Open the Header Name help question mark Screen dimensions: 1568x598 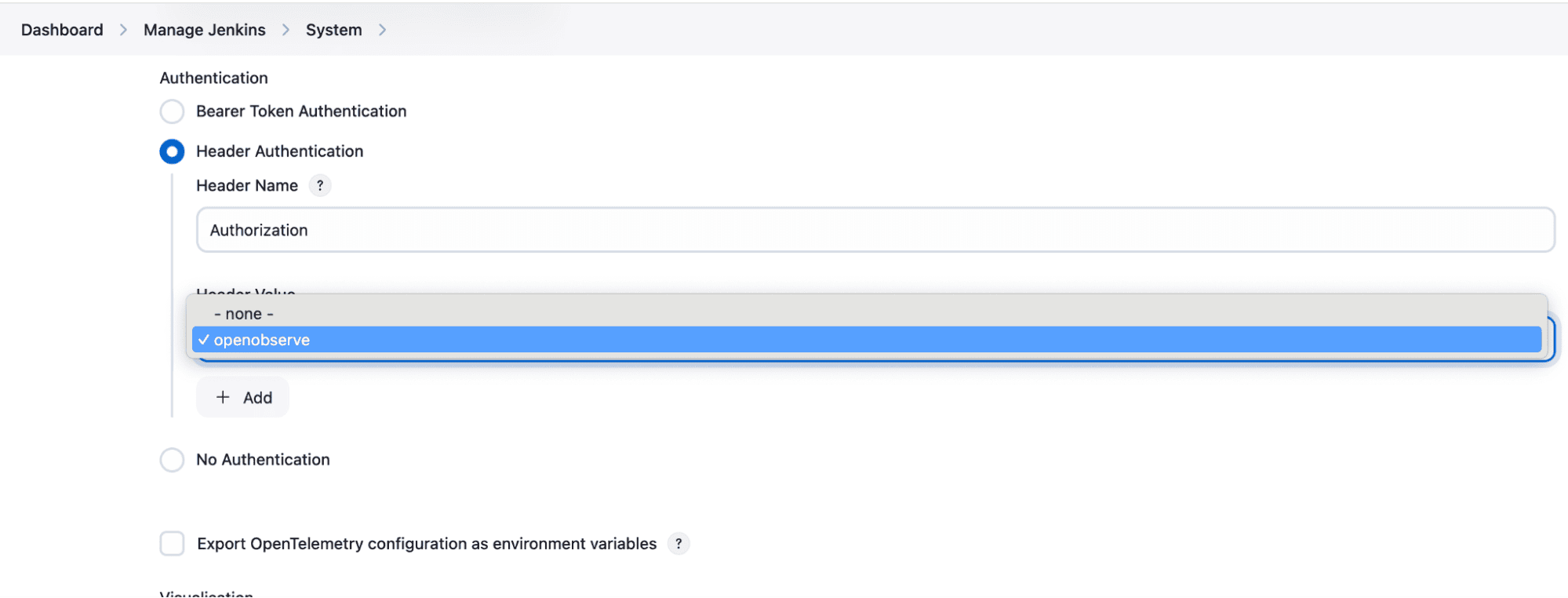(x=319, y=186)
